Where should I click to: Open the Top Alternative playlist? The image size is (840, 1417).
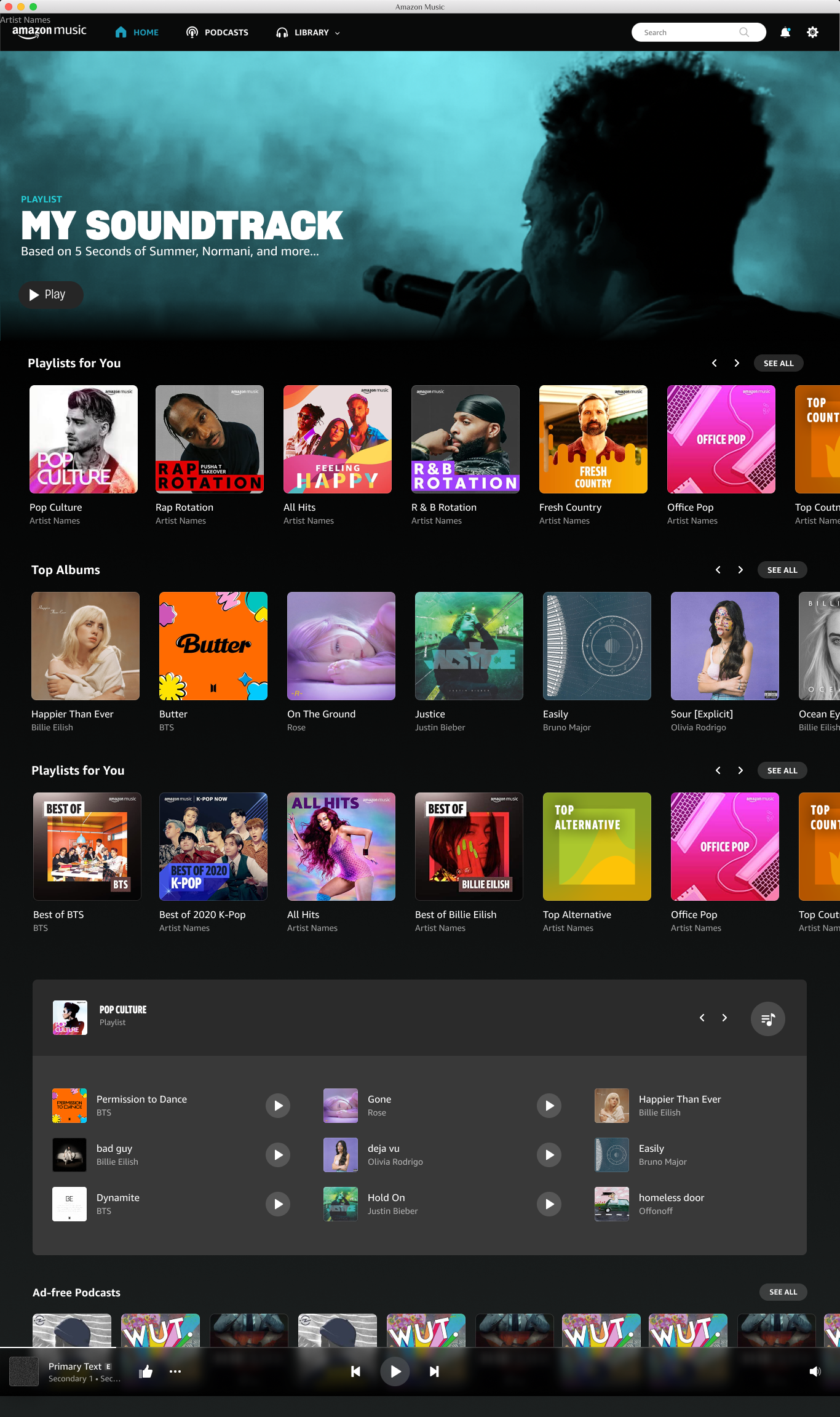(597, 847)
